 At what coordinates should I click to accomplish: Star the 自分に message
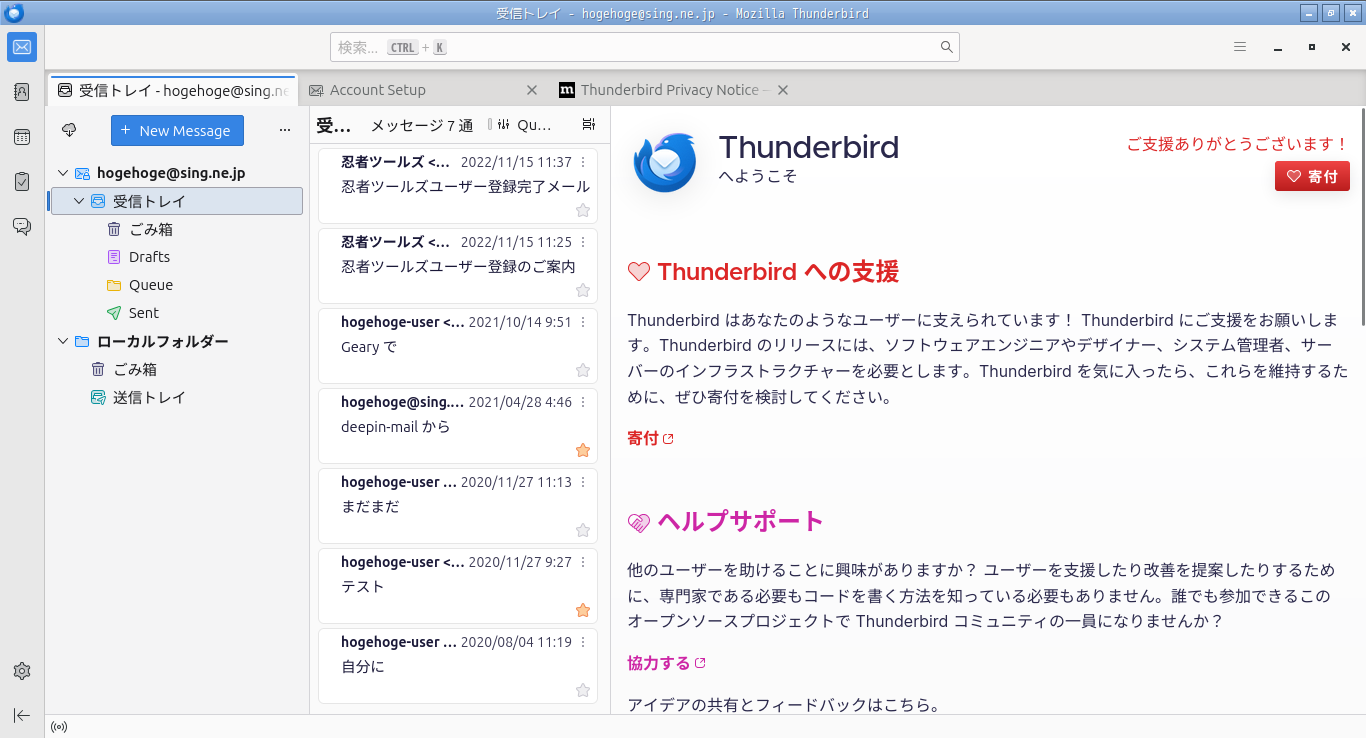[x=583, y=690]
